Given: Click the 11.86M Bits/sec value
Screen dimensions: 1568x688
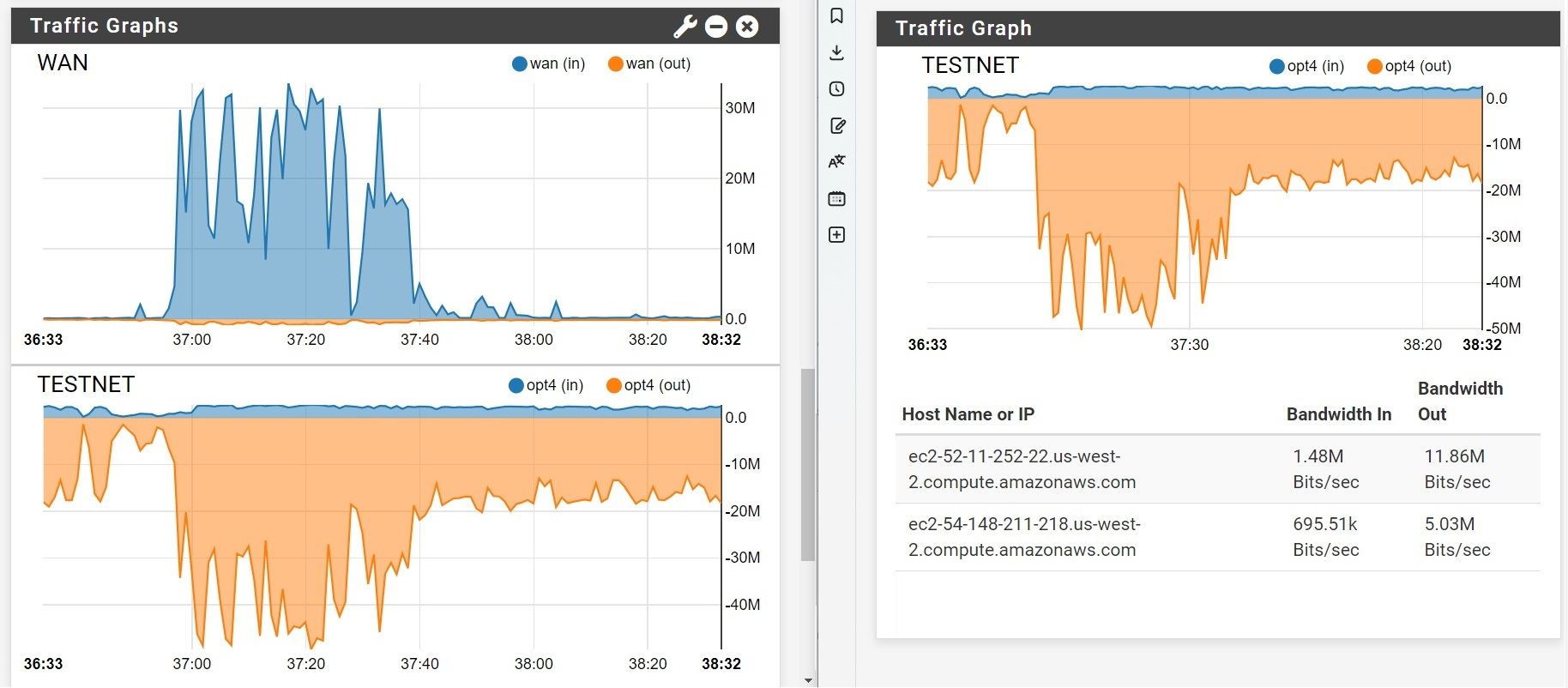Looking at the screenshot, I should 1457,469.
